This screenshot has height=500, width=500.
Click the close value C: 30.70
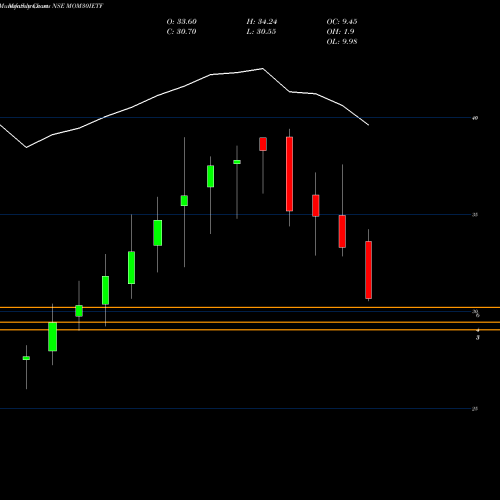[x=181, y=32]
